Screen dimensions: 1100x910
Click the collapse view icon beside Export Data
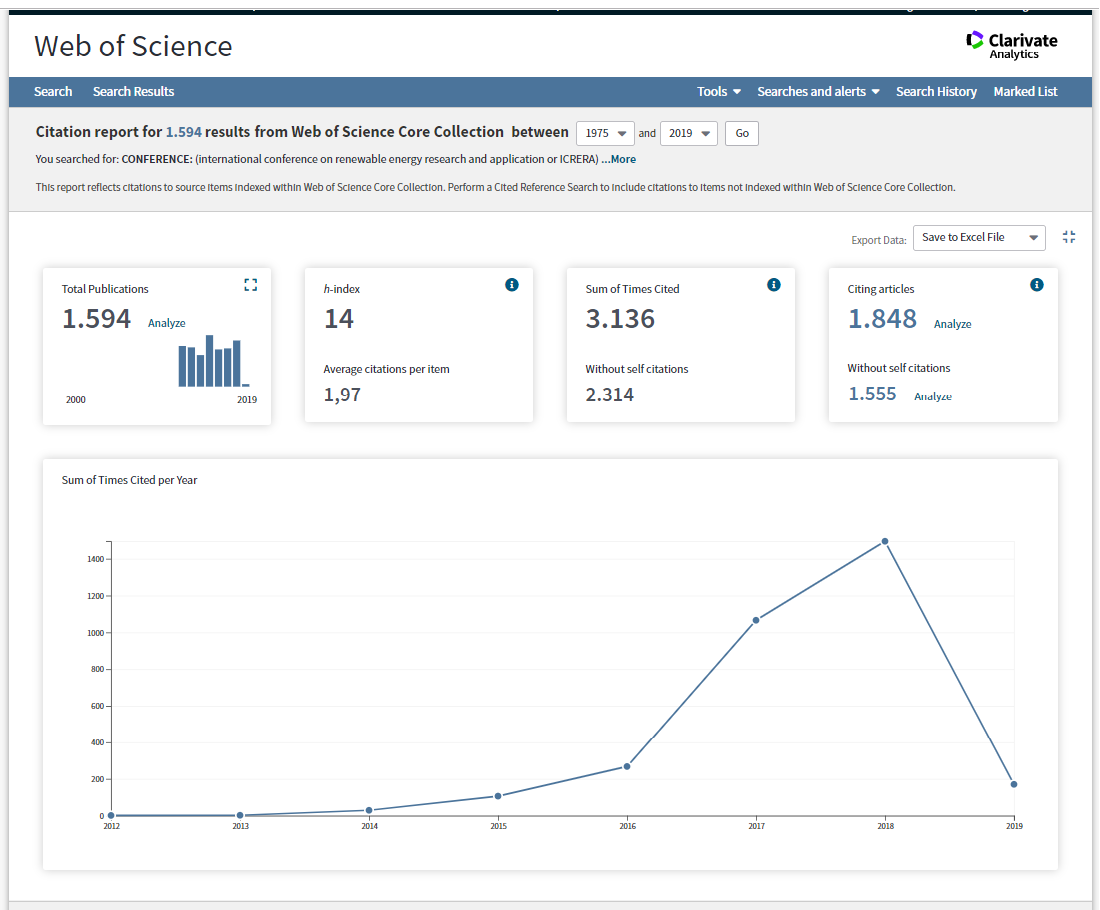pyautogui.click(x=1069, y=237)
